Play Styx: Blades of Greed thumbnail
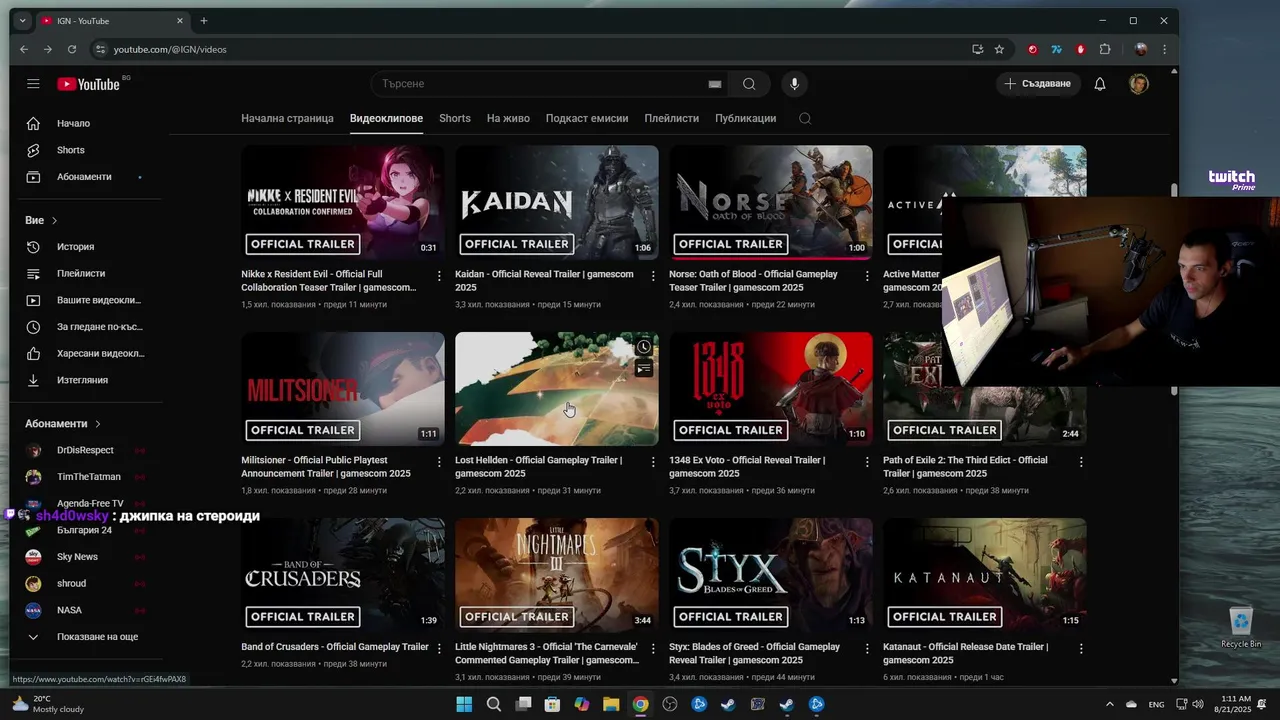 771,575
